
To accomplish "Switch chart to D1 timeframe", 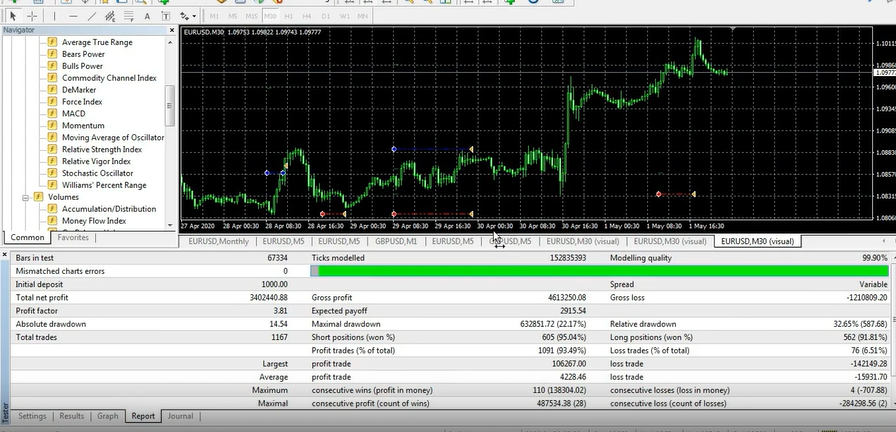I will [x=326, y=16].
